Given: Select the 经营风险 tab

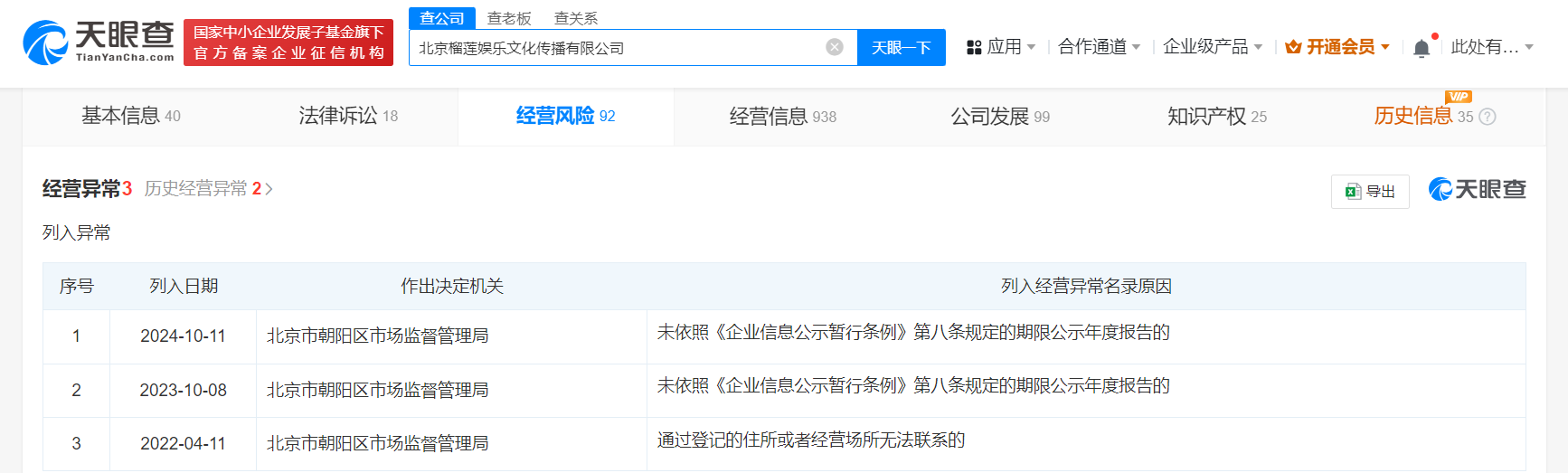Looking at the screenshot, I should click(566, 116).
